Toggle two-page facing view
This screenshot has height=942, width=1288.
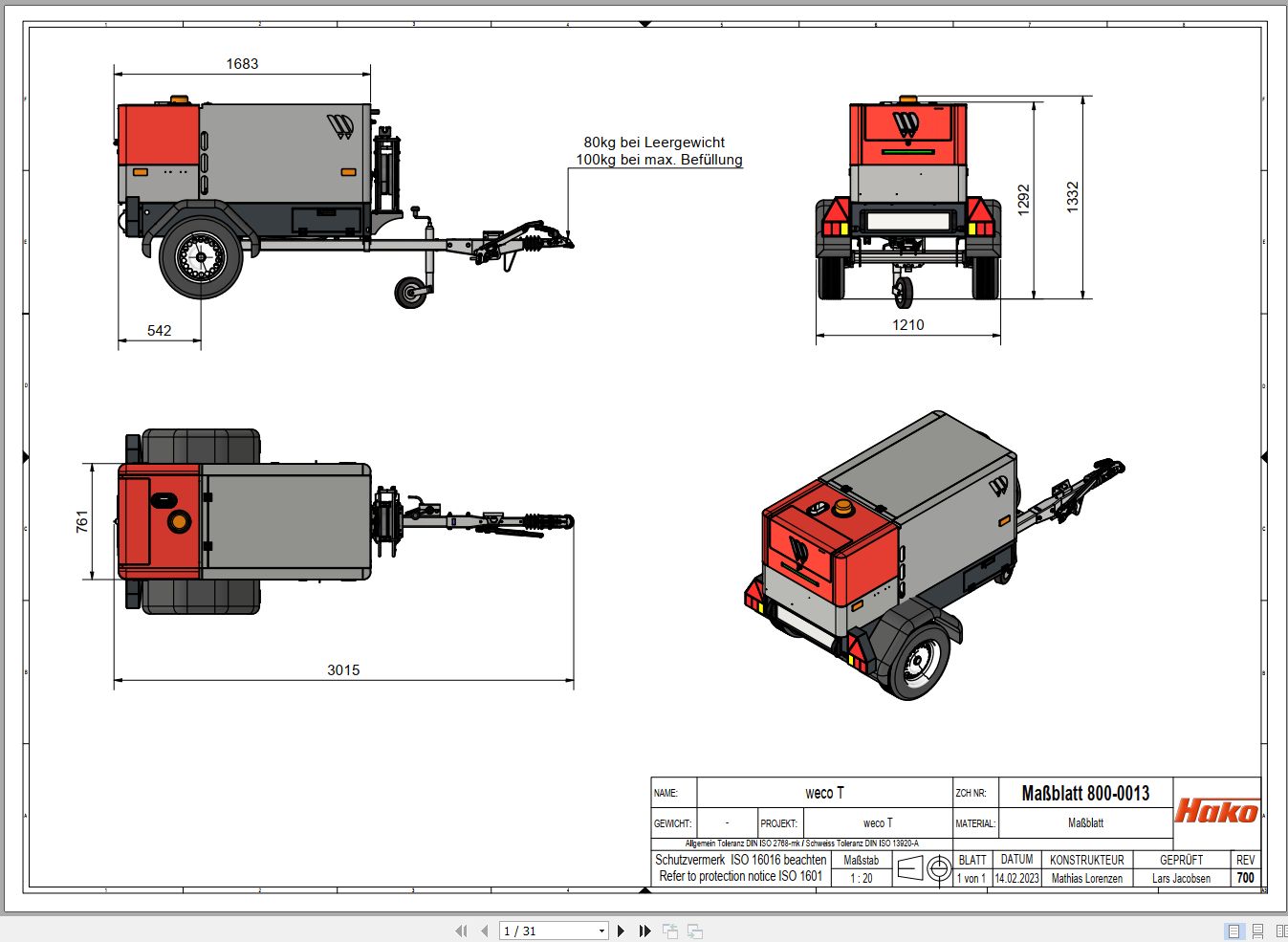tap(1280, 931)
